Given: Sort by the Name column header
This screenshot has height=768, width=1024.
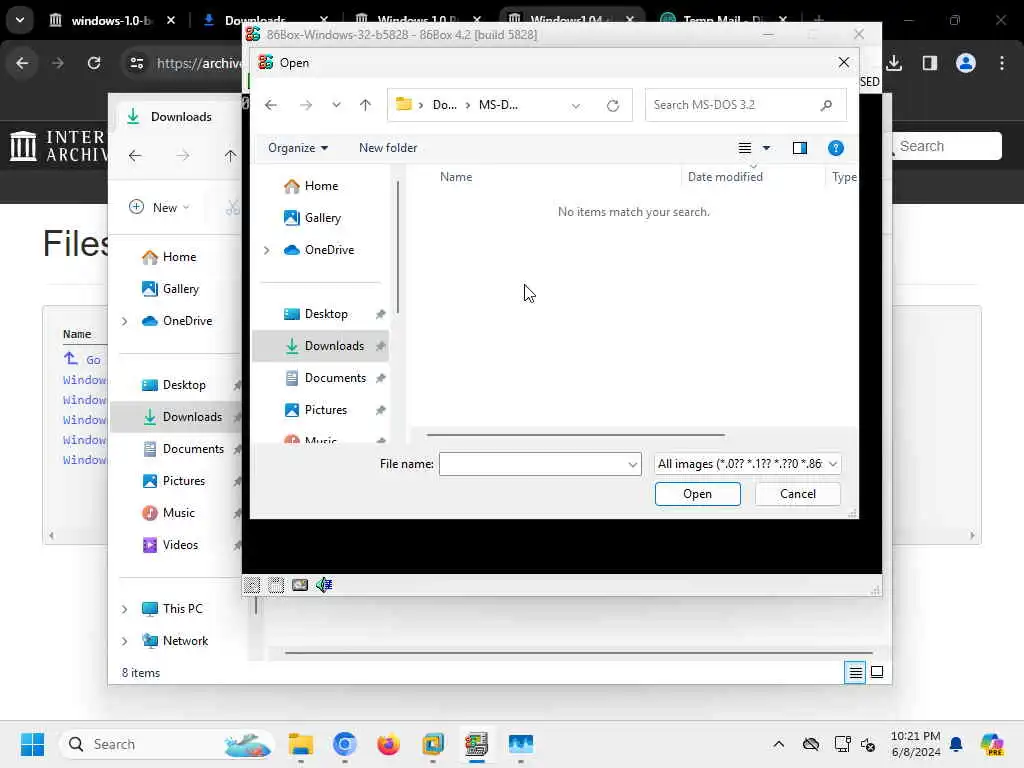Looking at the screenshot, I should point(456,177).
